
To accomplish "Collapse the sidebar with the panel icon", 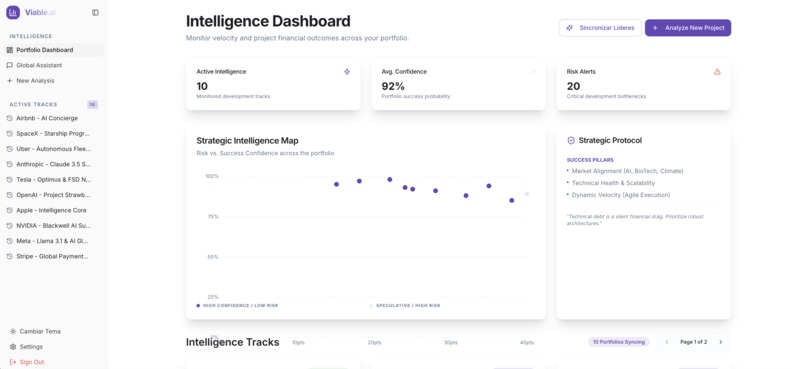I will click(x=95, y=12).
